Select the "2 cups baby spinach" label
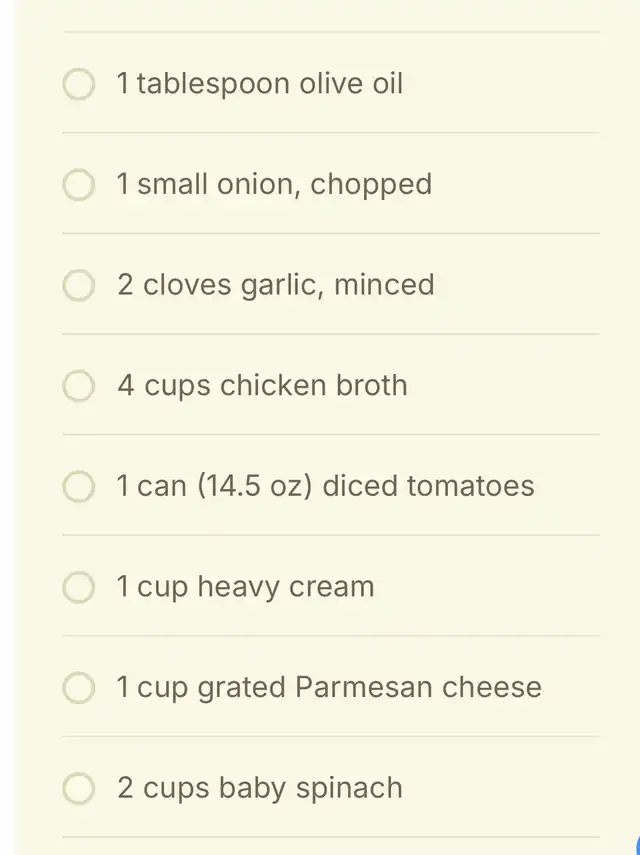 (260, 788)
